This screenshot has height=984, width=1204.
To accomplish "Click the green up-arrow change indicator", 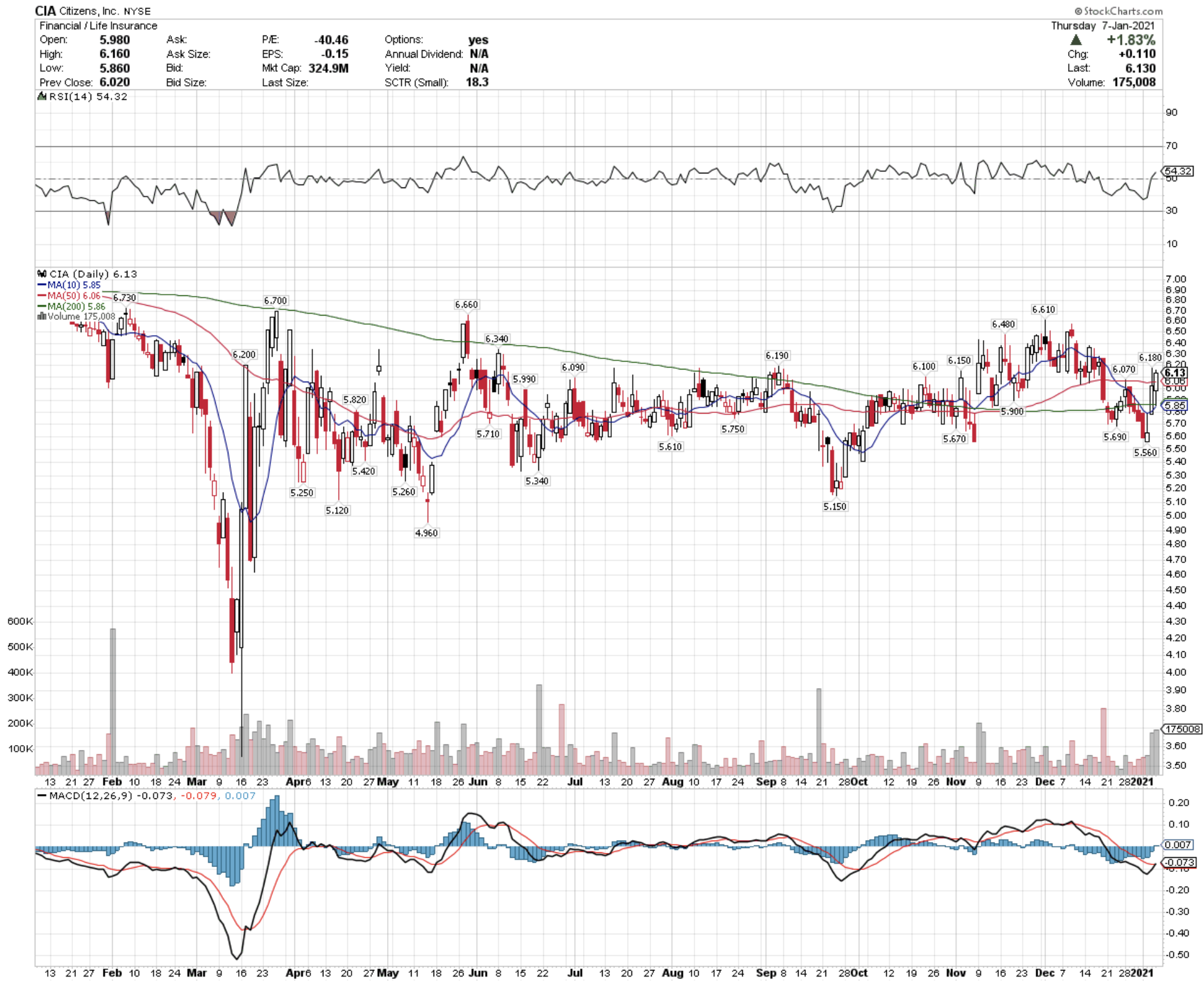I will point(1075,40).
